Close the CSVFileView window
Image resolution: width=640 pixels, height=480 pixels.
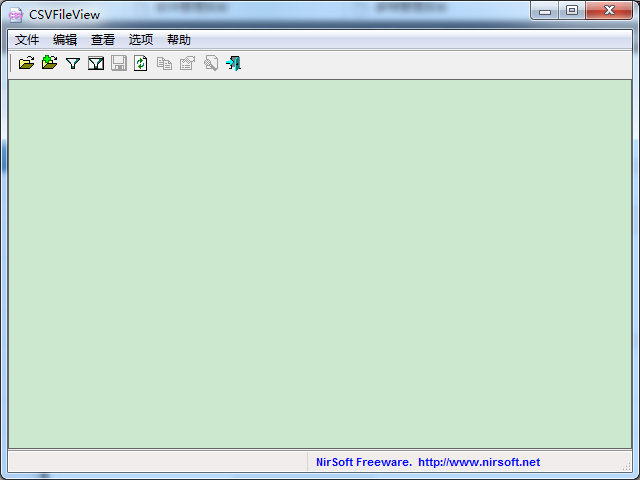point(609,11)
